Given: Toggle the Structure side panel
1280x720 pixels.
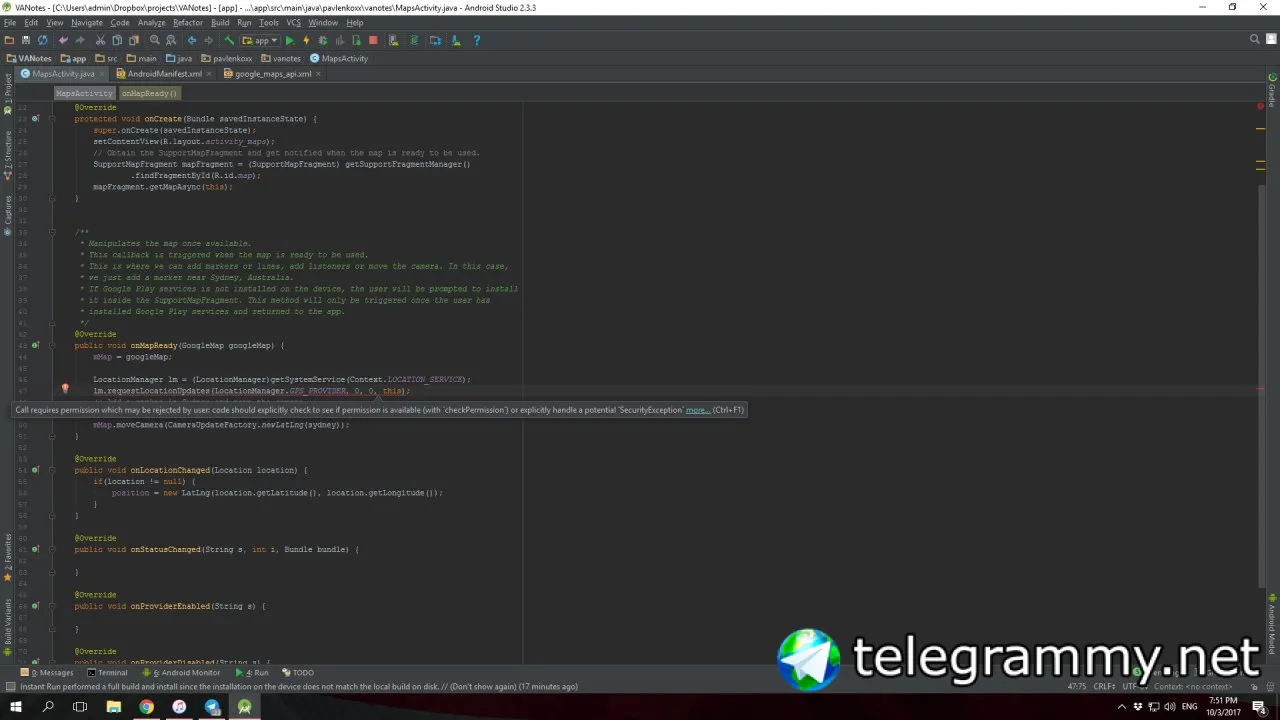Looking at the screenshot, I should pyautogui.click(x=8, y=155).
